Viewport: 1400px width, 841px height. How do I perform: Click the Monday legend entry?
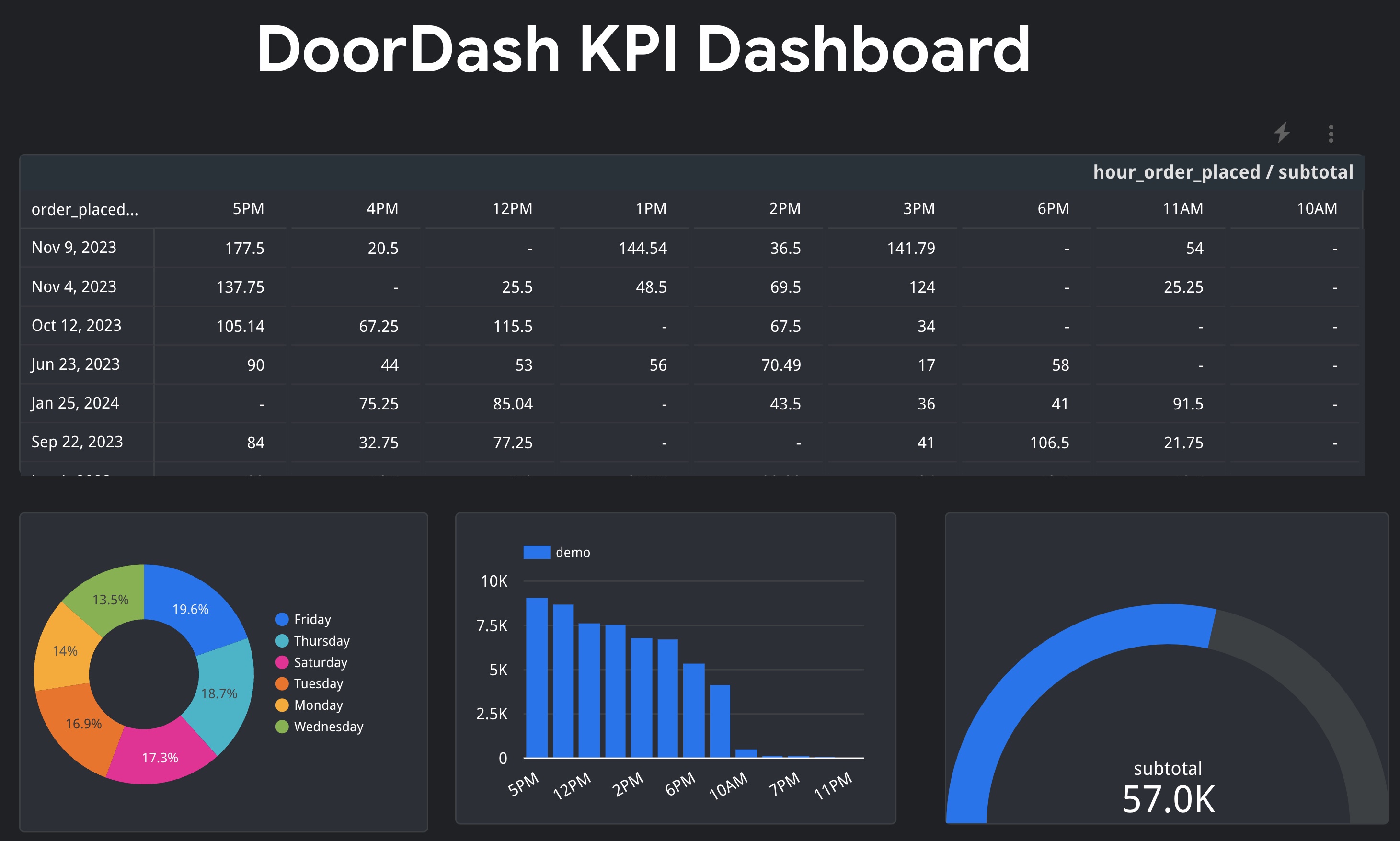pyautogui.click(x=318, y=705)
